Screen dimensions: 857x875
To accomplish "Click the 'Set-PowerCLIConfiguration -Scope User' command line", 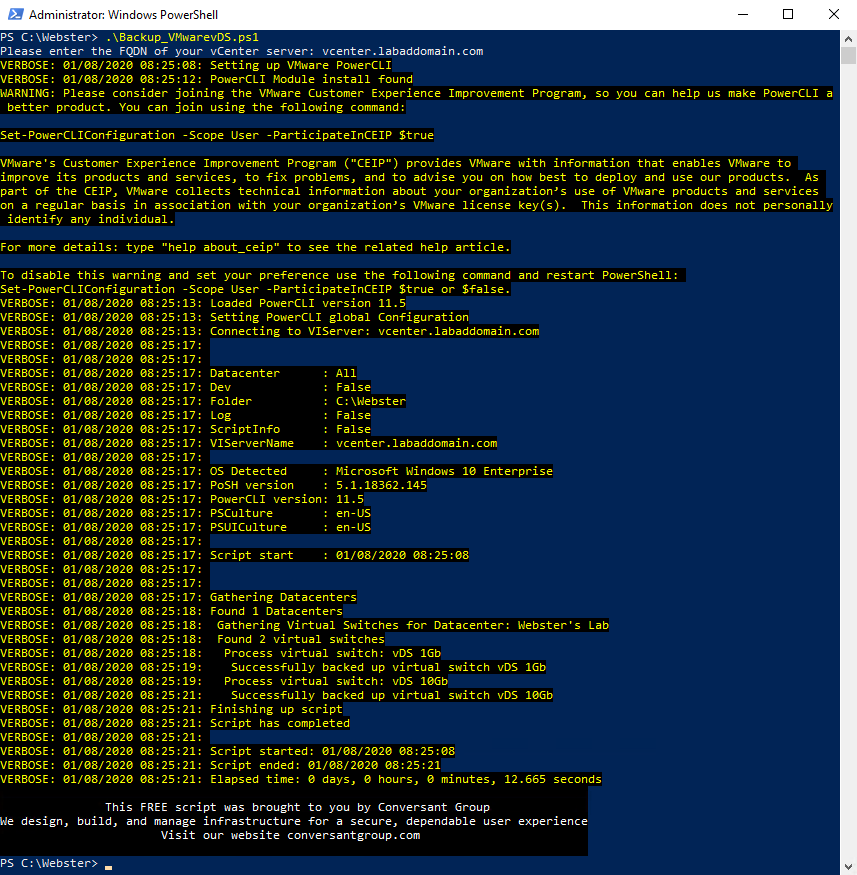I will pyautogui.click(x=217, y=135).
